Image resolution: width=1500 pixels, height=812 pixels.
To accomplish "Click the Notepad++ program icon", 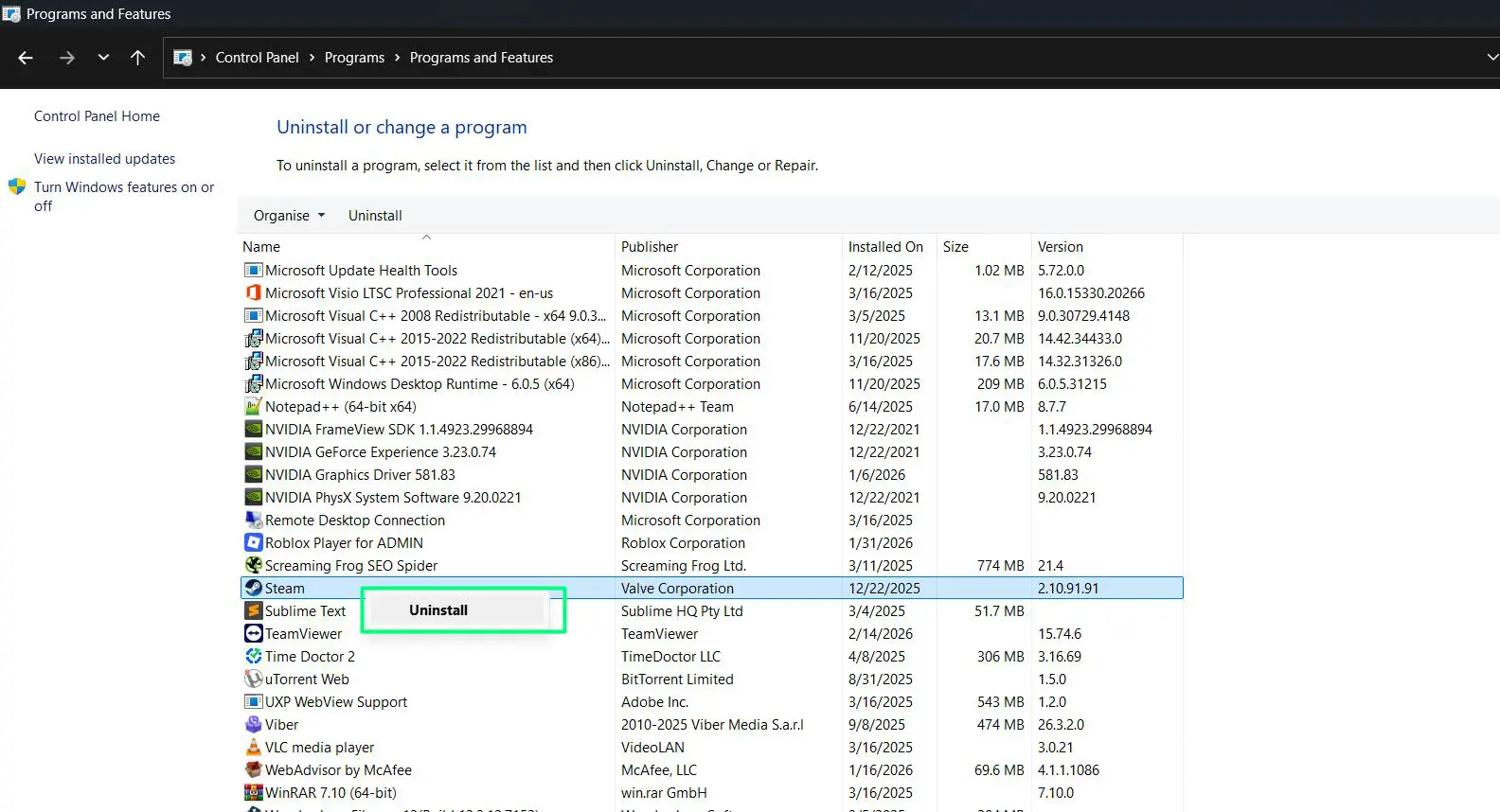I will (254, 406).
